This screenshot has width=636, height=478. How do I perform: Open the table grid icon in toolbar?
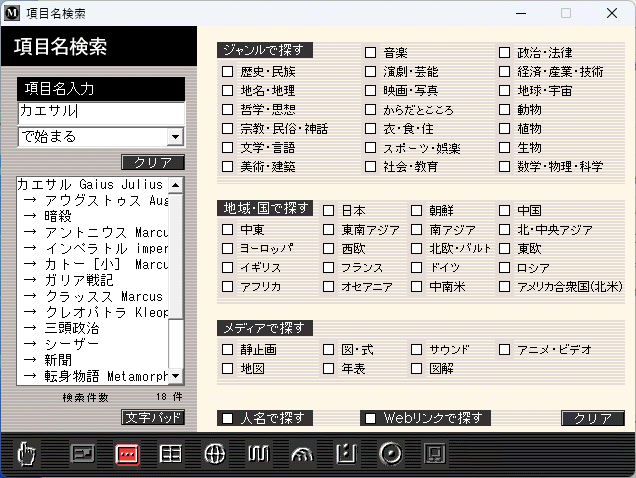tap(171, 454)
